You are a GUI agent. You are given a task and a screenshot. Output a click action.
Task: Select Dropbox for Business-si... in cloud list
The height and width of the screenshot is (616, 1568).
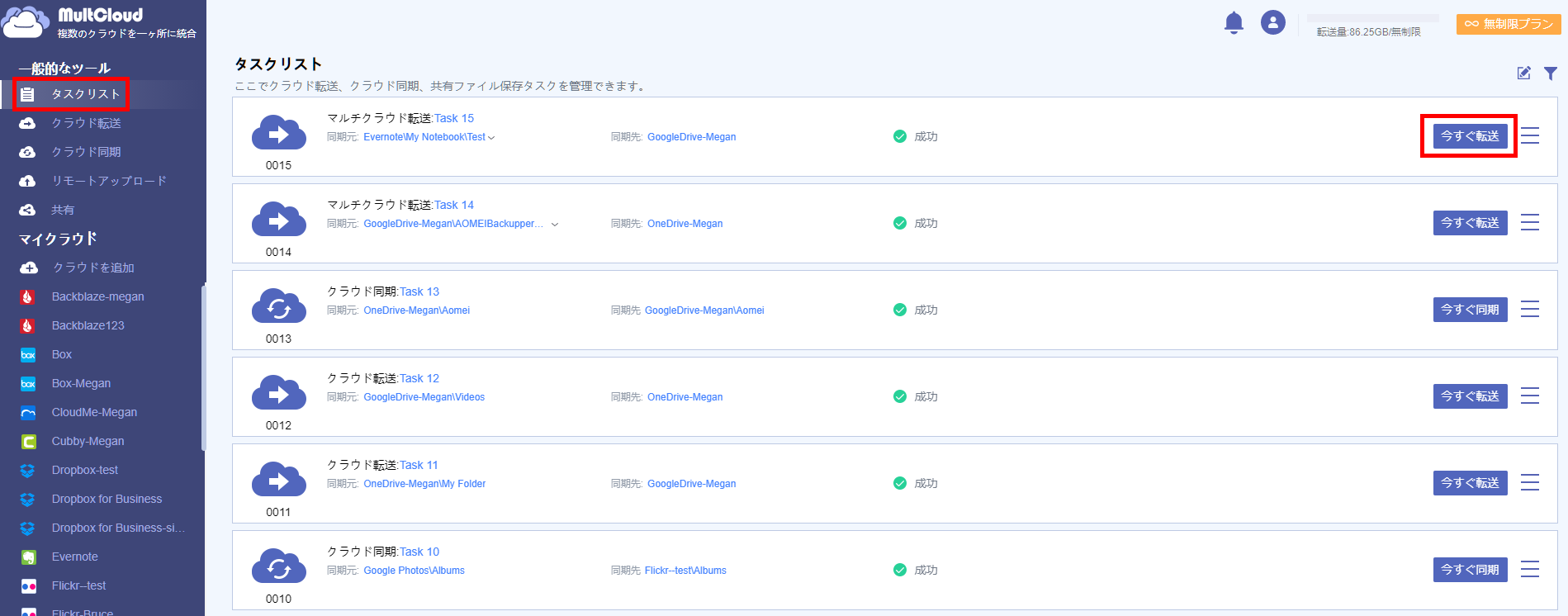(x=118, y=528)
